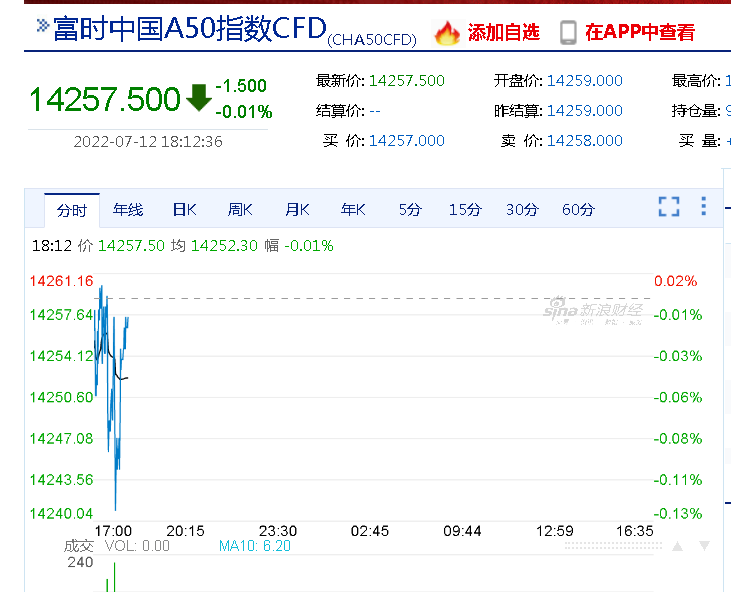This screenshot has width=731, height=592.
Task: Click the phone icon beside 在APP中查看
Action: pos(568,33)
